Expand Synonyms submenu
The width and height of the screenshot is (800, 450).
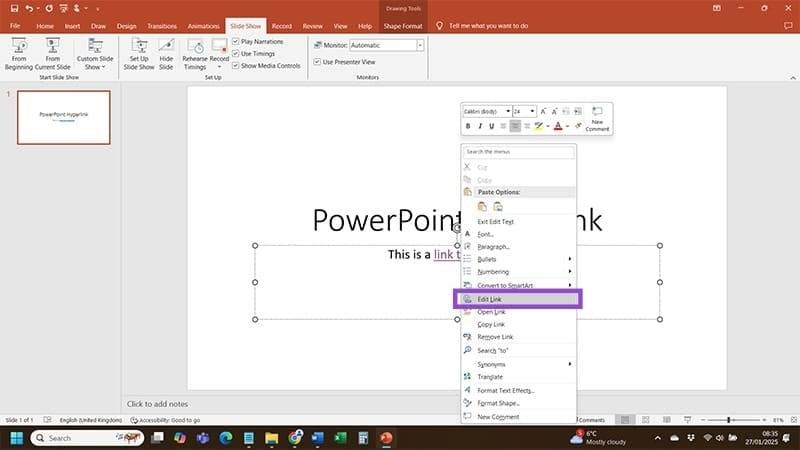pos(518,364)
